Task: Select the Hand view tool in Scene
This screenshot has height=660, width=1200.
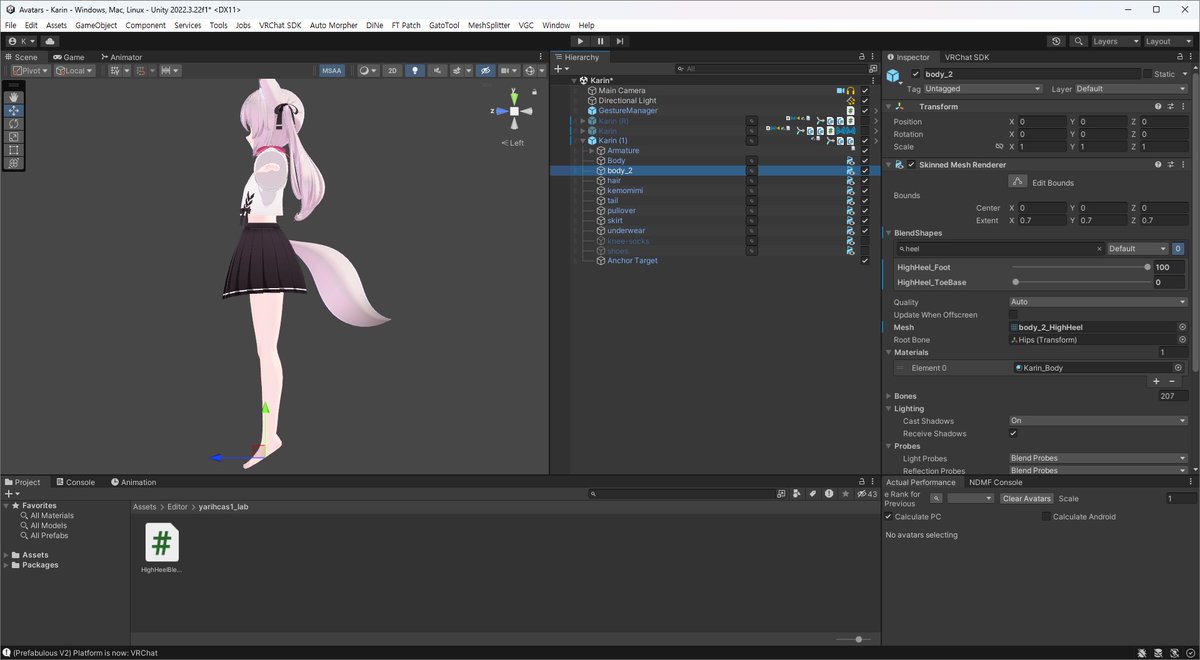Action: pyautogui.click(x=14, y=97)
